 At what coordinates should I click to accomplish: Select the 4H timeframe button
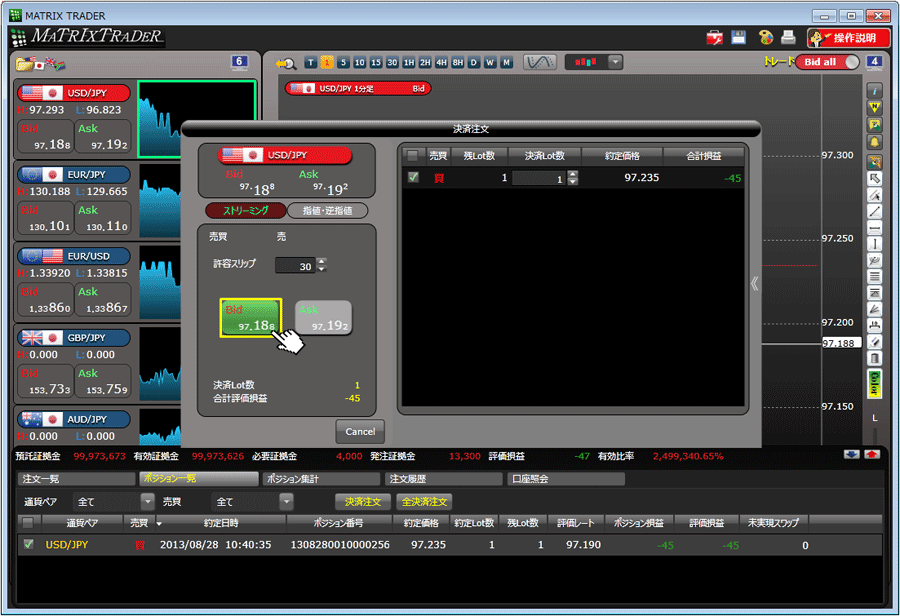441,63
